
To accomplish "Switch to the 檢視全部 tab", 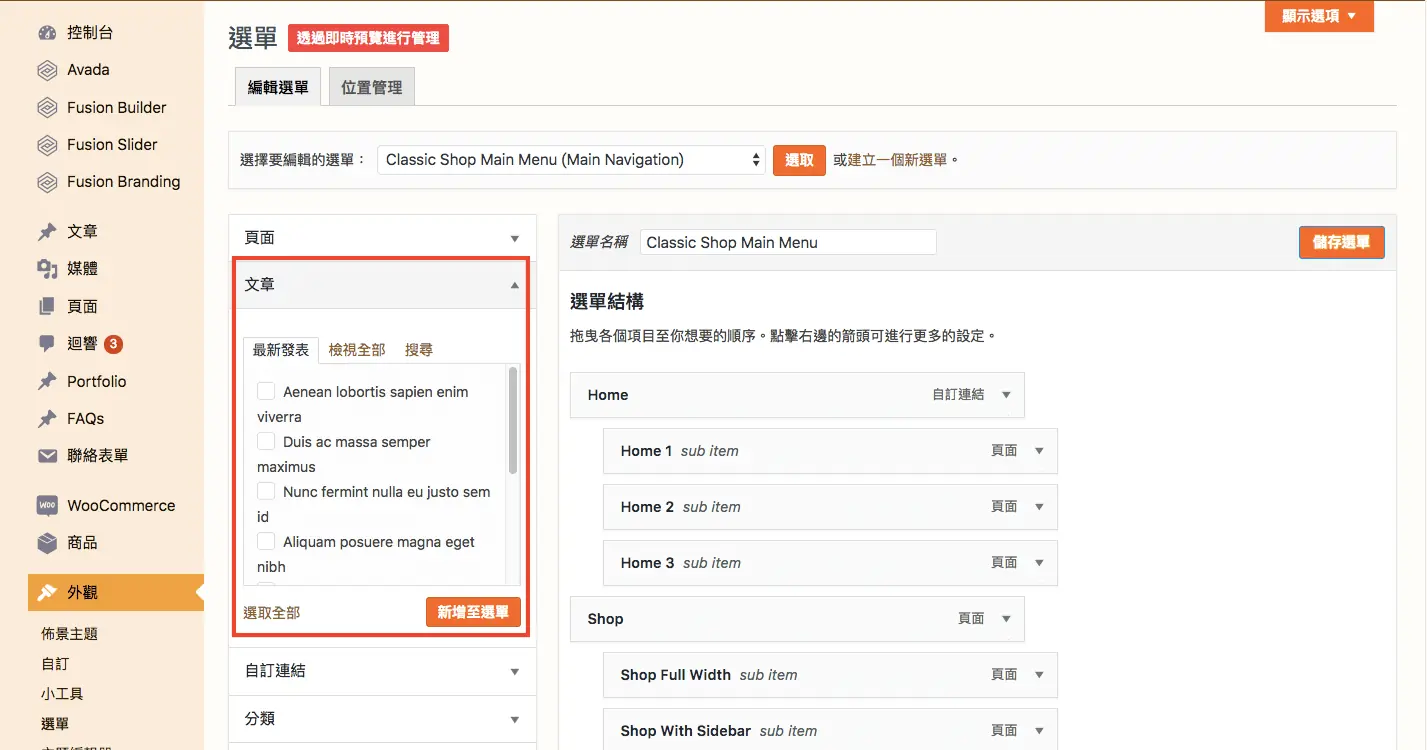I will (x=357, y=350).
